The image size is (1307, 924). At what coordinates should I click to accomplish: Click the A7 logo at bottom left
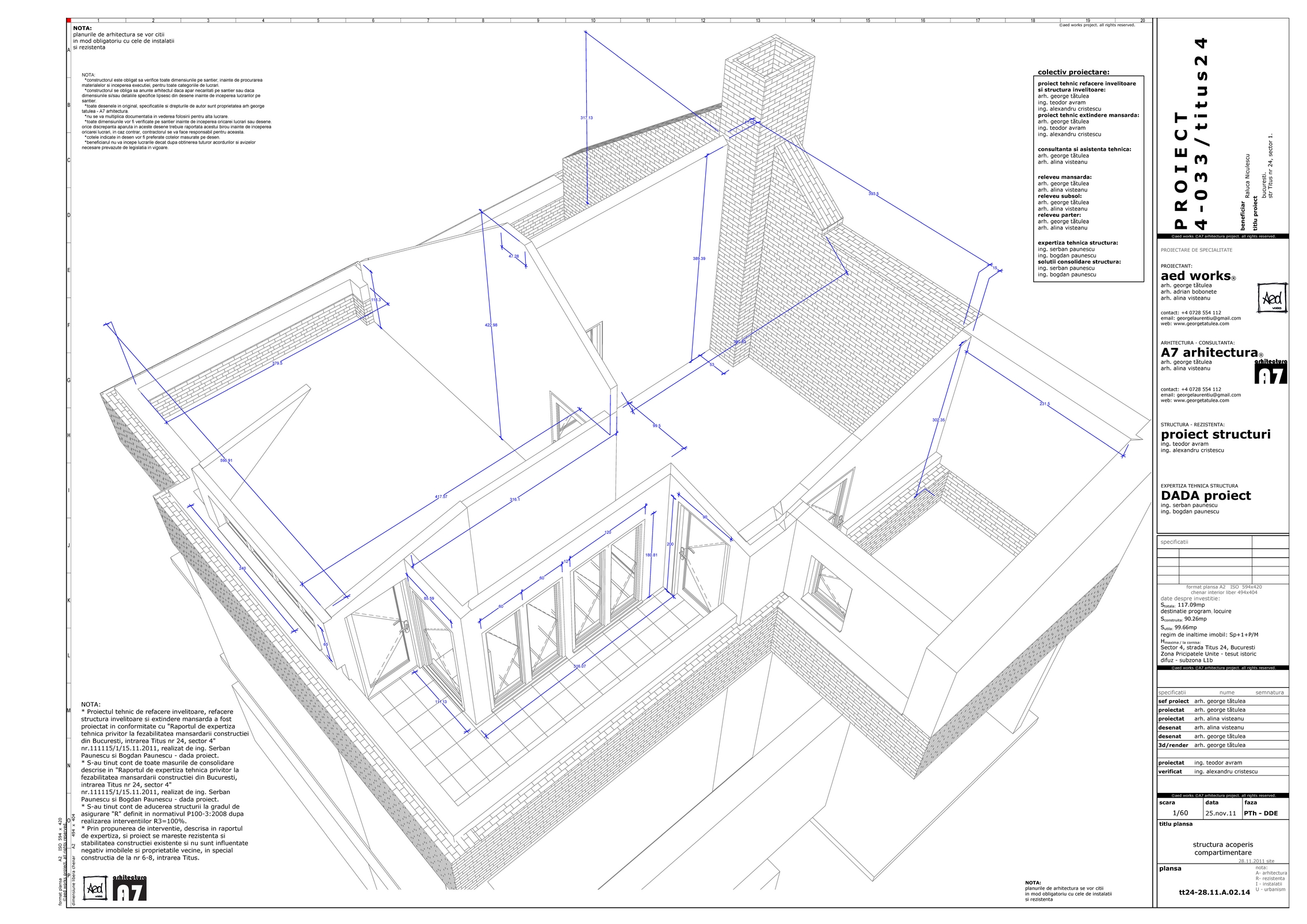[129, 888]
